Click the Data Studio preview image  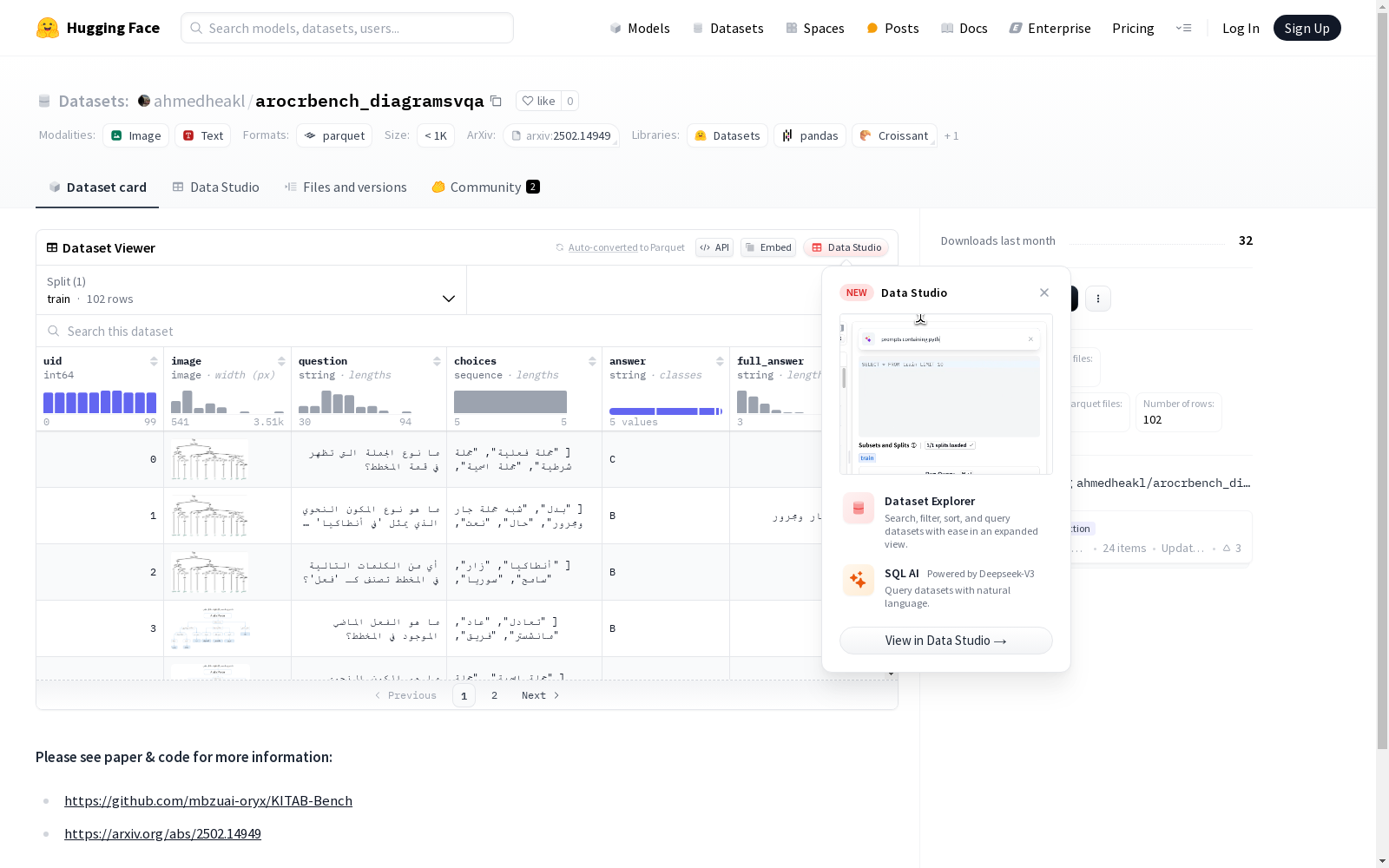tap(946, 394)
